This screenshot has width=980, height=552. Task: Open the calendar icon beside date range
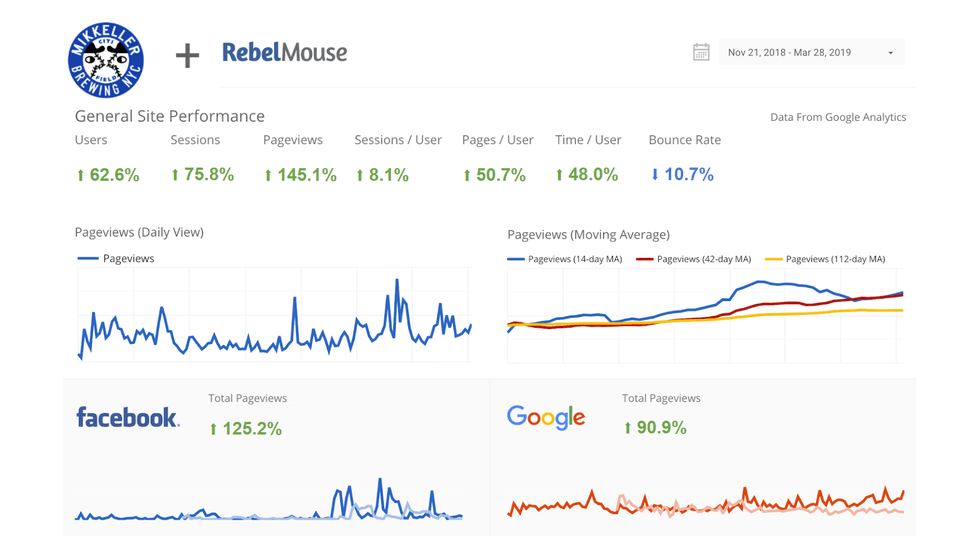coord(701,52)
